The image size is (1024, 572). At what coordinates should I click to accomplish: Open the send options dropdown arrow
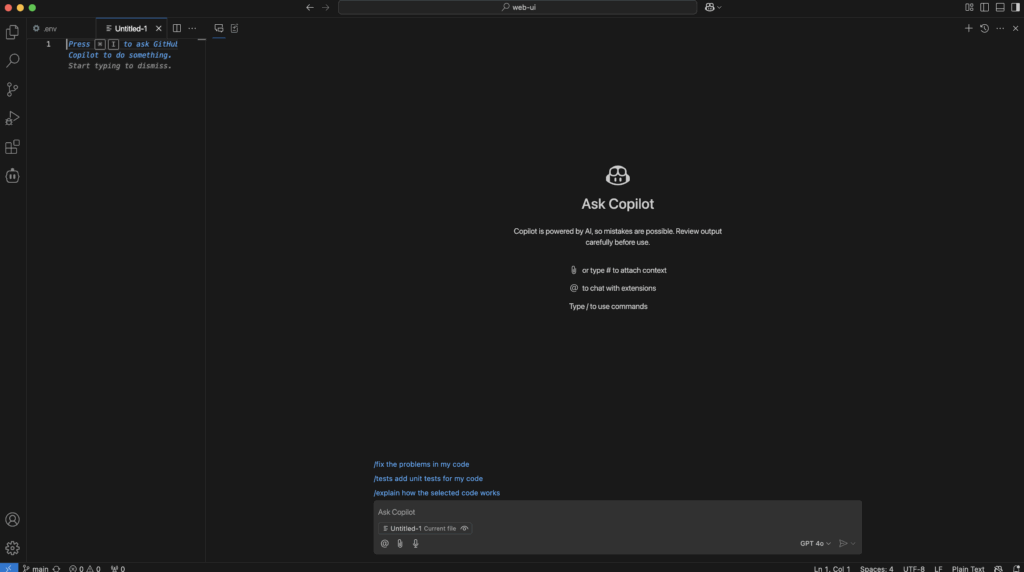853,543
